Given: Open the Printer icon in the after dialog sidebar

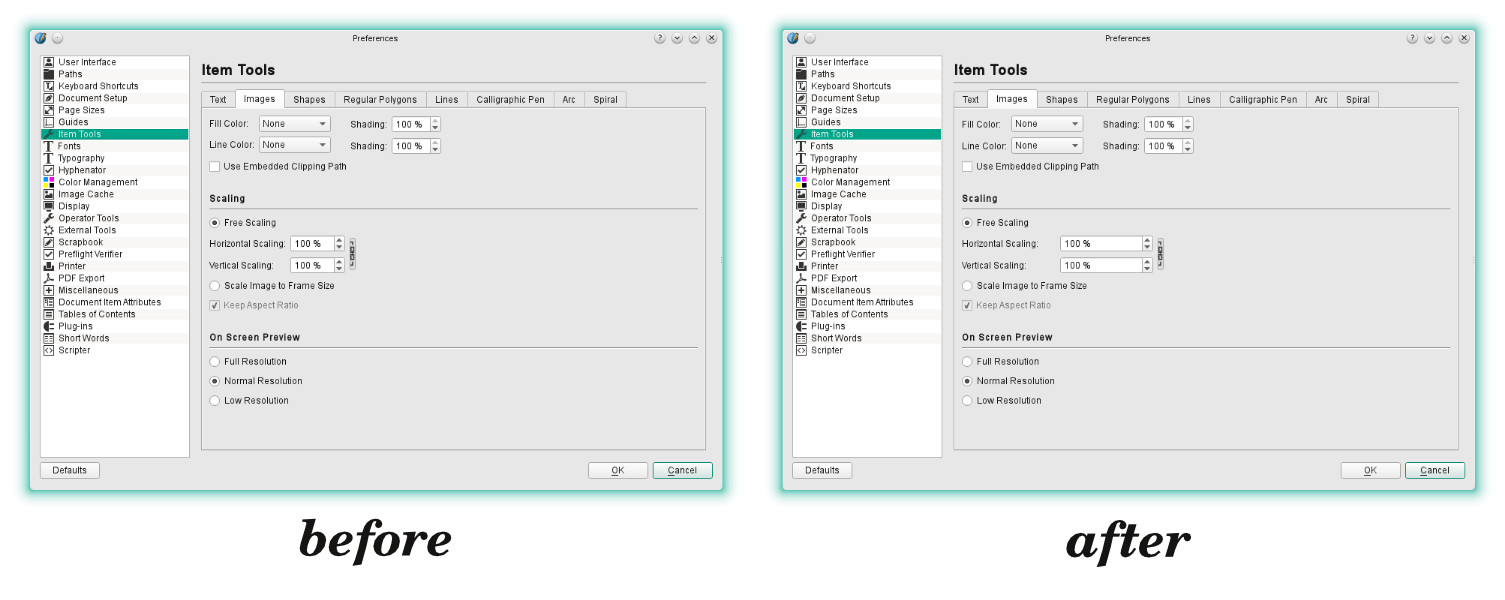Looking at the screenshot, I should 801,266.
